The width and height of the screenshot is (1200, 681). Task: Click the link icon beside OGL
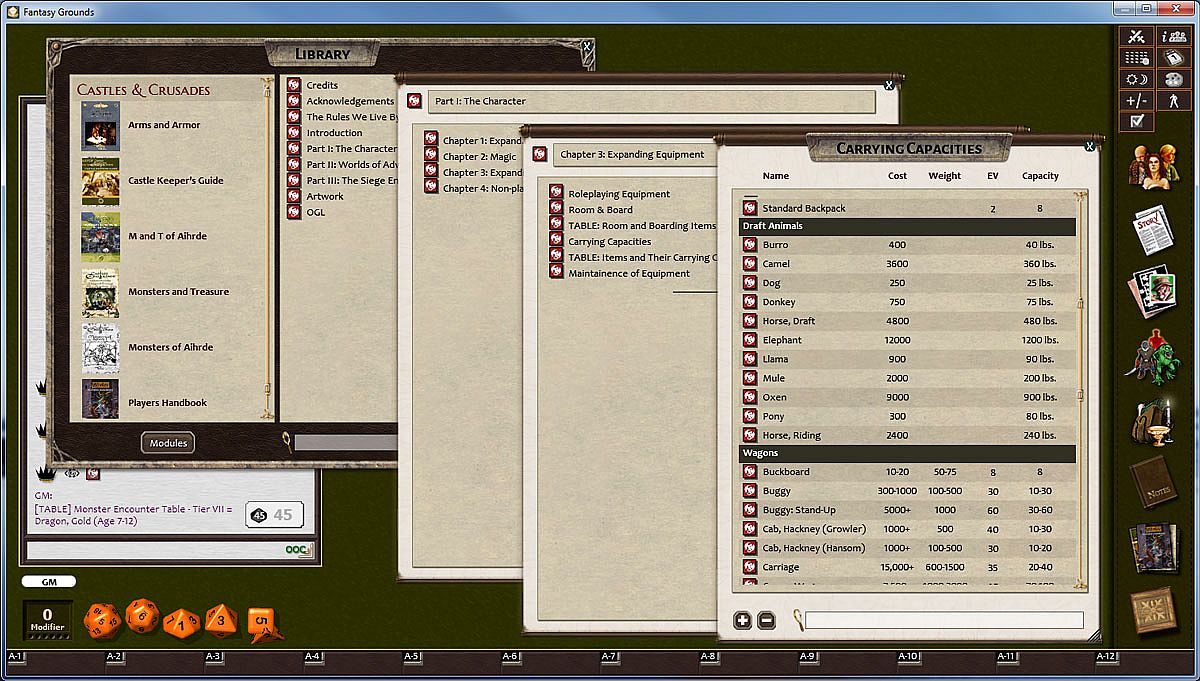coord(294,212)
